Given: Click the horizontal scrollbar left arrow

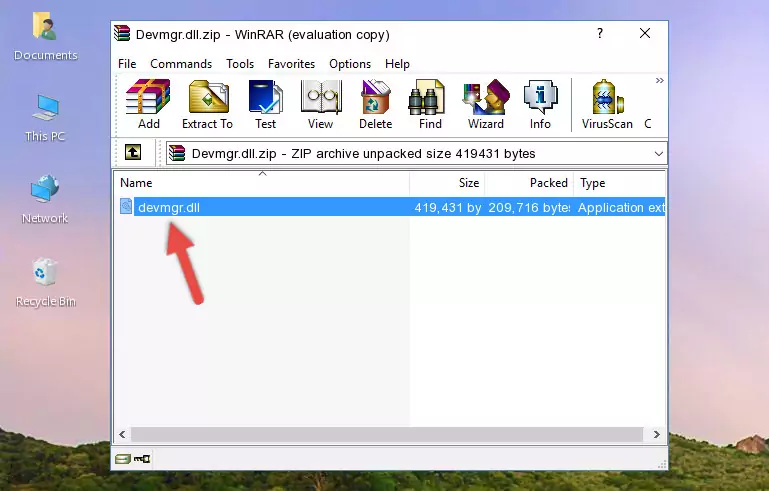Looking at the screenshot, I should tap(122, 435).
